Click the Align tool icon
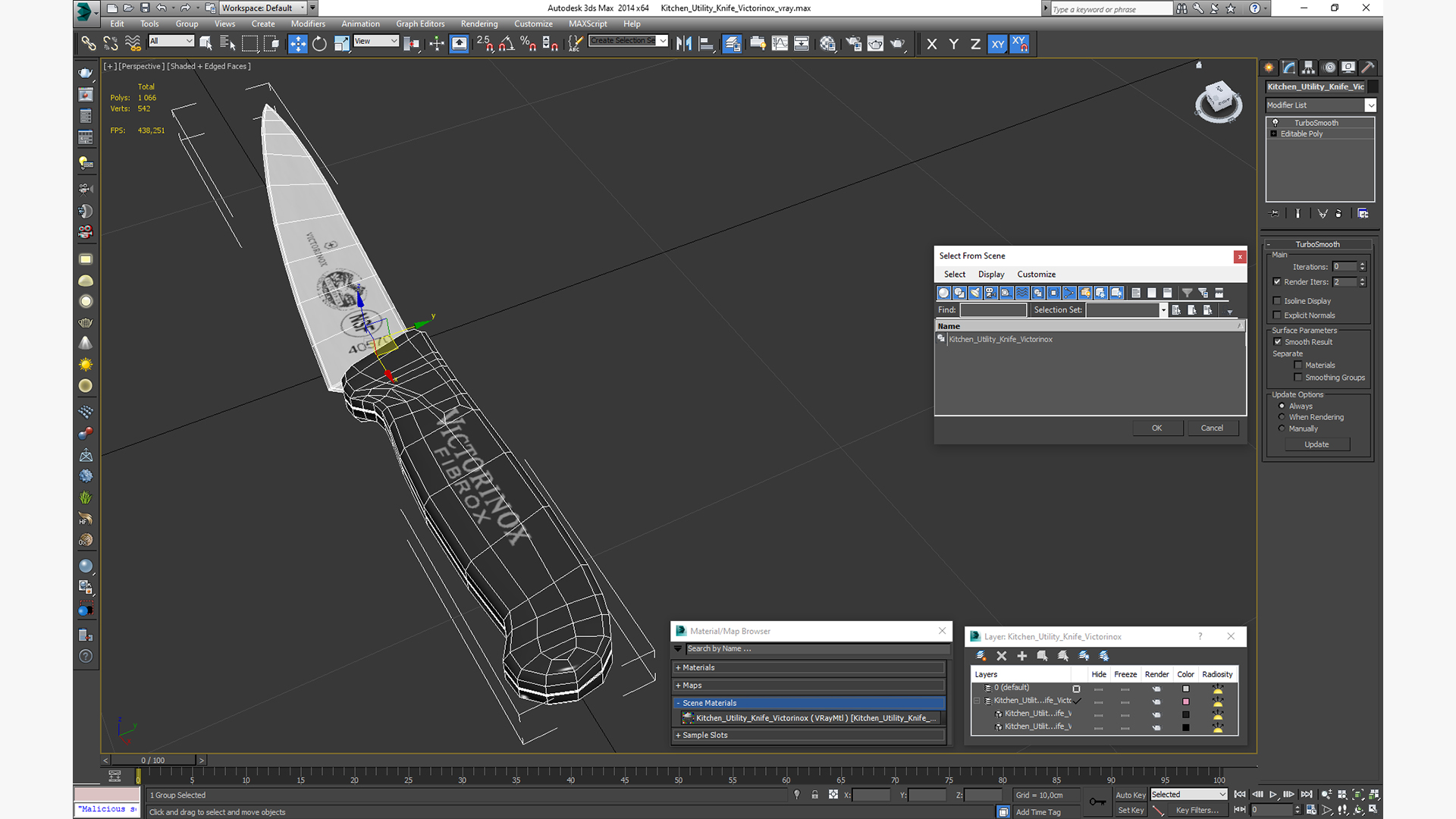 [706, 44]
